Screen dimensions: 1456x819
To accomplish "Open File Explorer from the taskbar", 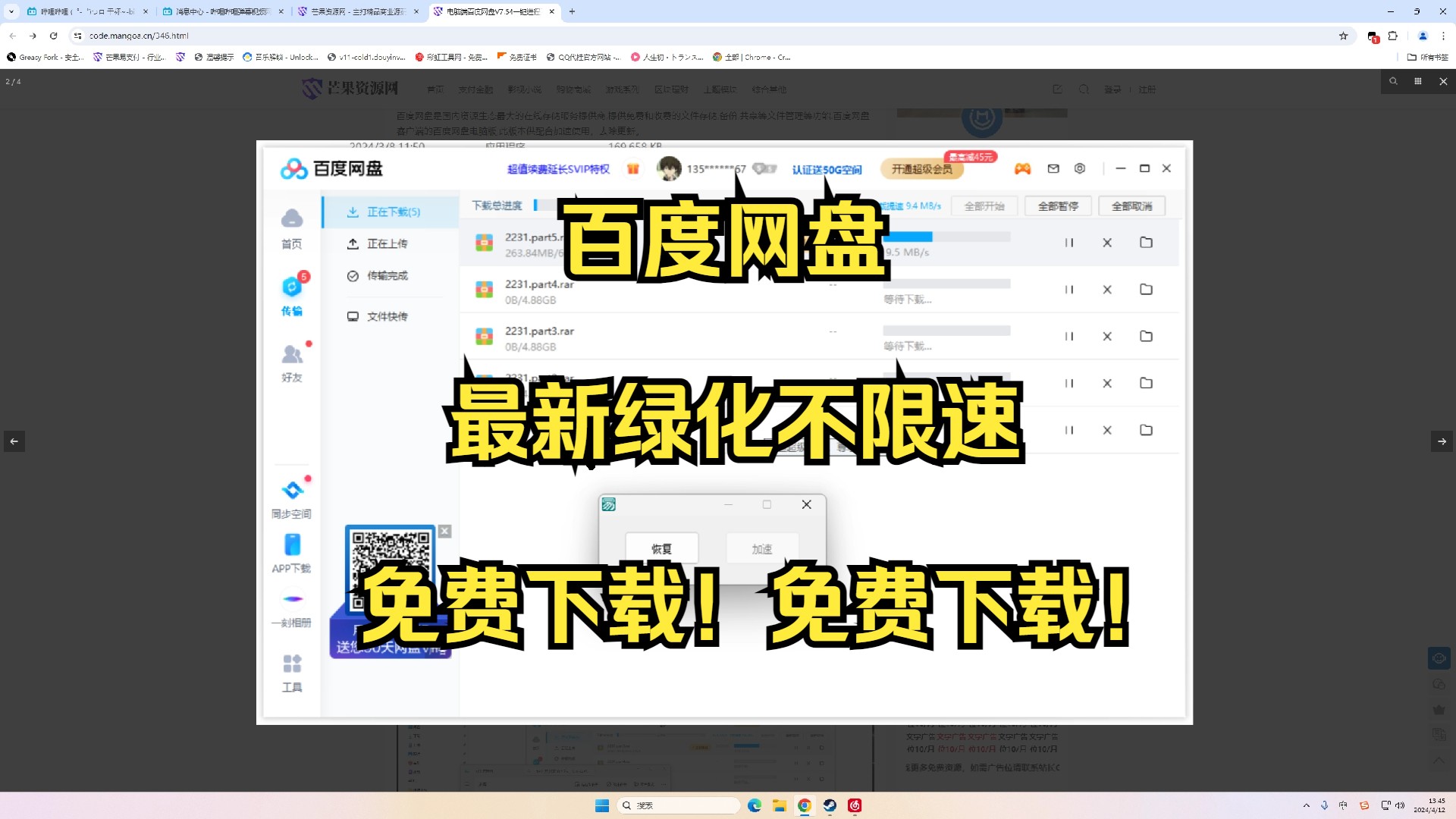I will coord(779,805).
